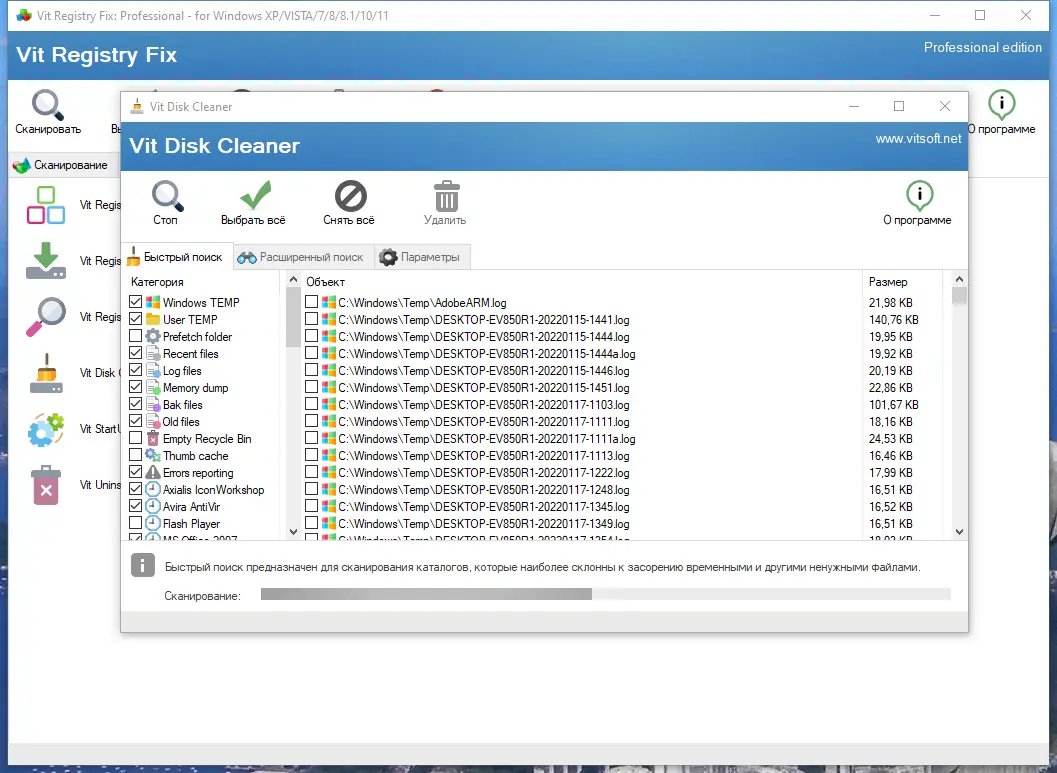Check the AdobeARM.log file checkbox
This screenshot has width=1057, height=773.
311,302
